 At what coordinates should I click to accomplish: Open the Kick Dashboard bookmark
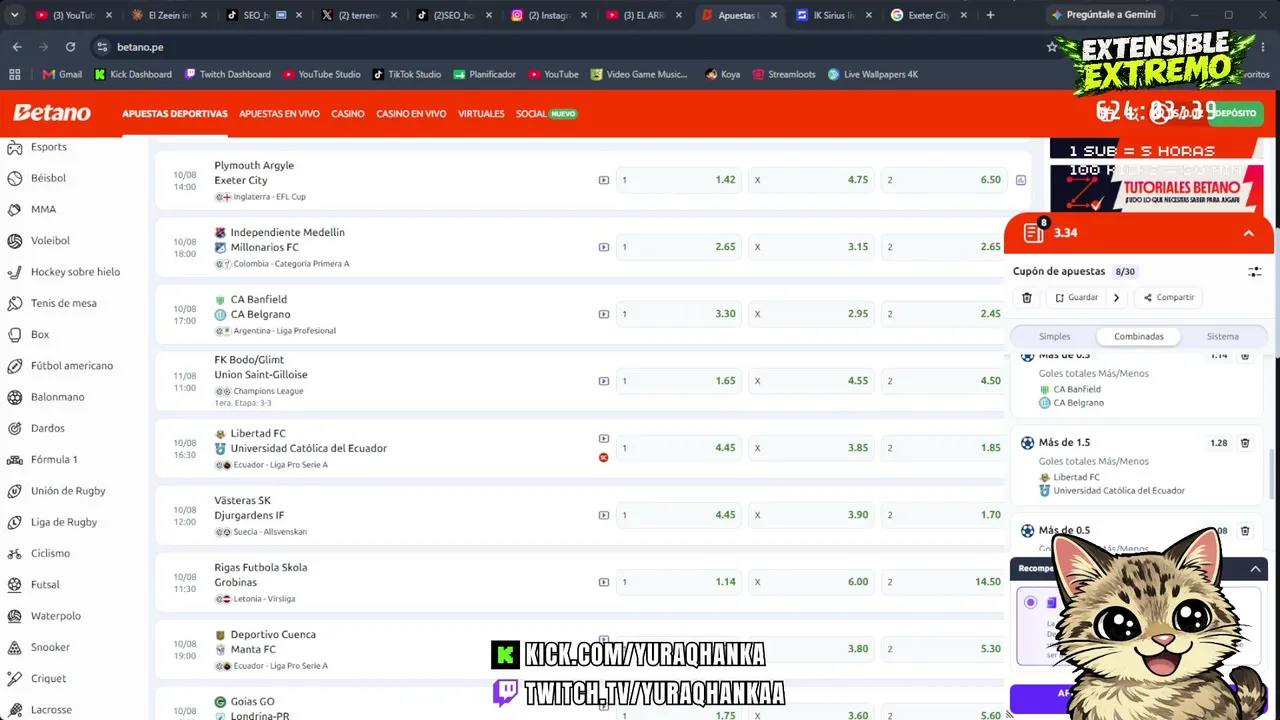pyautogui.click(x=133, y=74)
